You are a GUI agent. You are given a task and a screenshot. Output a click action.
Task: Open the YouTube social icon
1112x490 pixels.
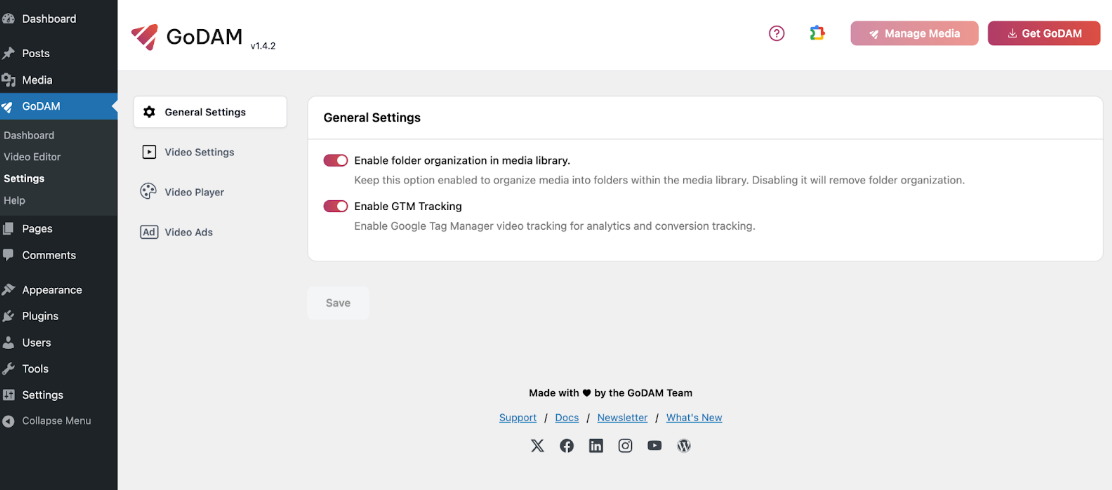[654, 446]
